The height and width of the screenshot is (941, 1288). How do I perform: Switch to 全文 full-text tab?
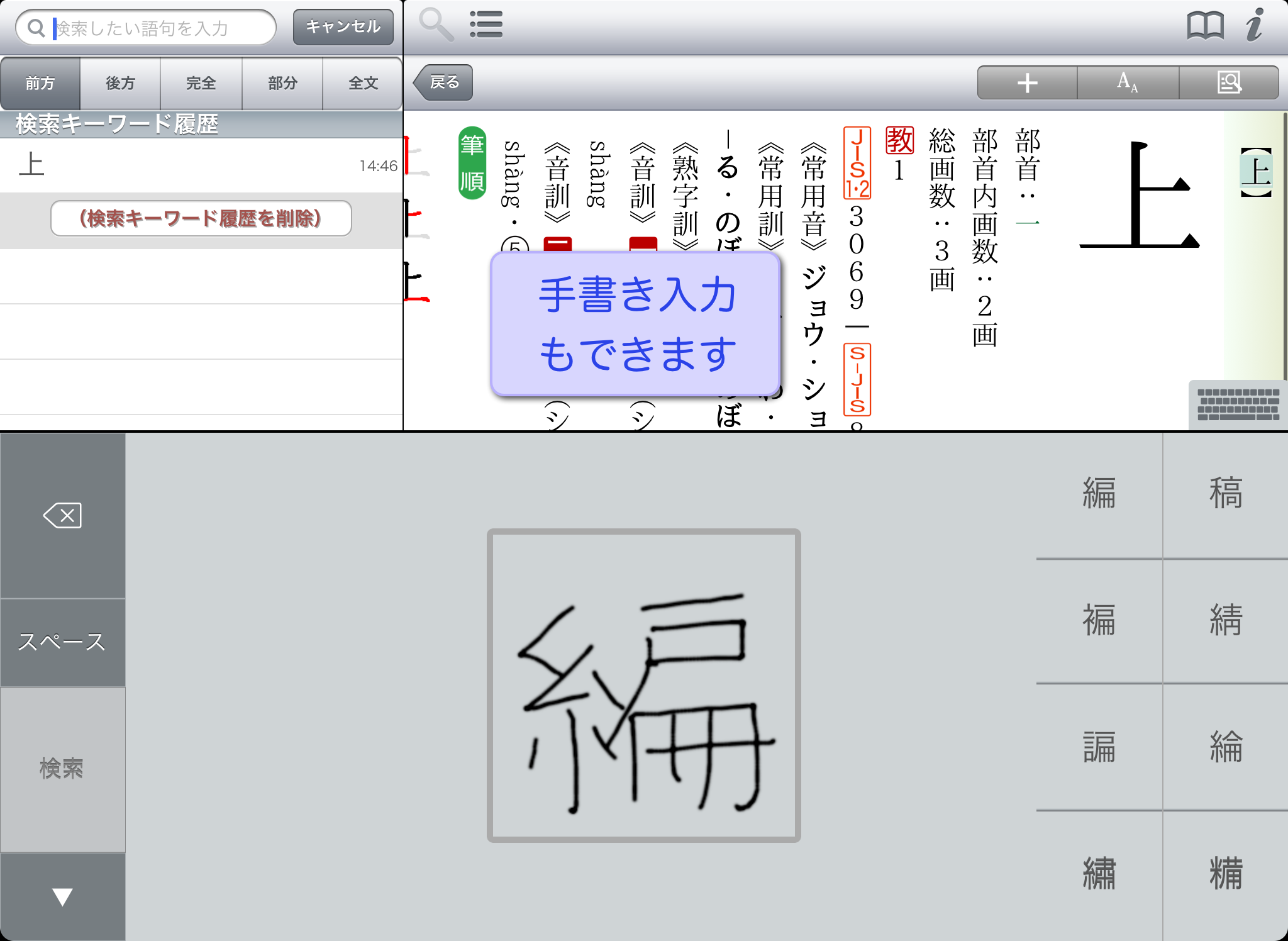363,83
